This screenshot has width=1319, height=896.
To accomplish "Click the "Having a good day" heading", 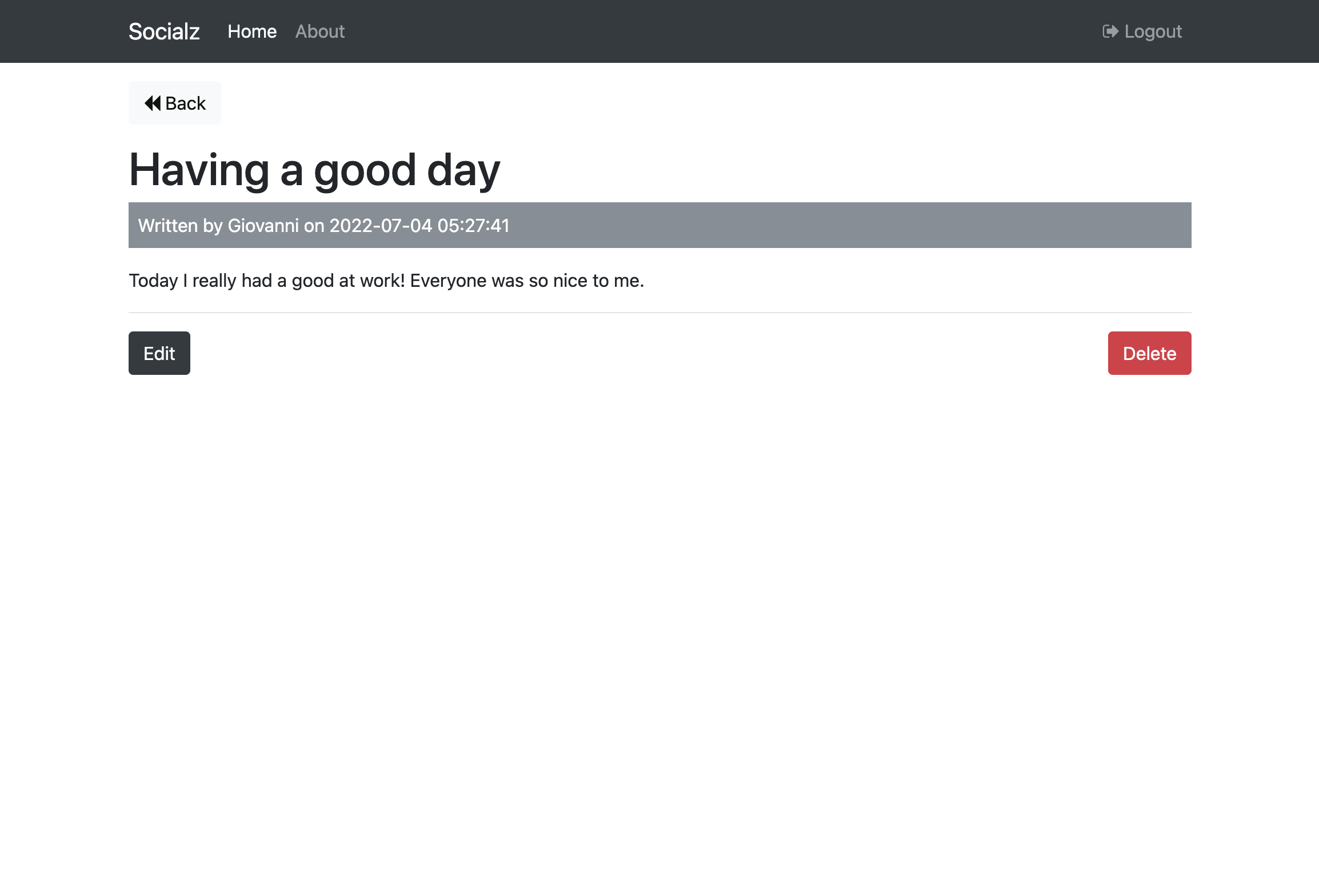I will 314,170.
